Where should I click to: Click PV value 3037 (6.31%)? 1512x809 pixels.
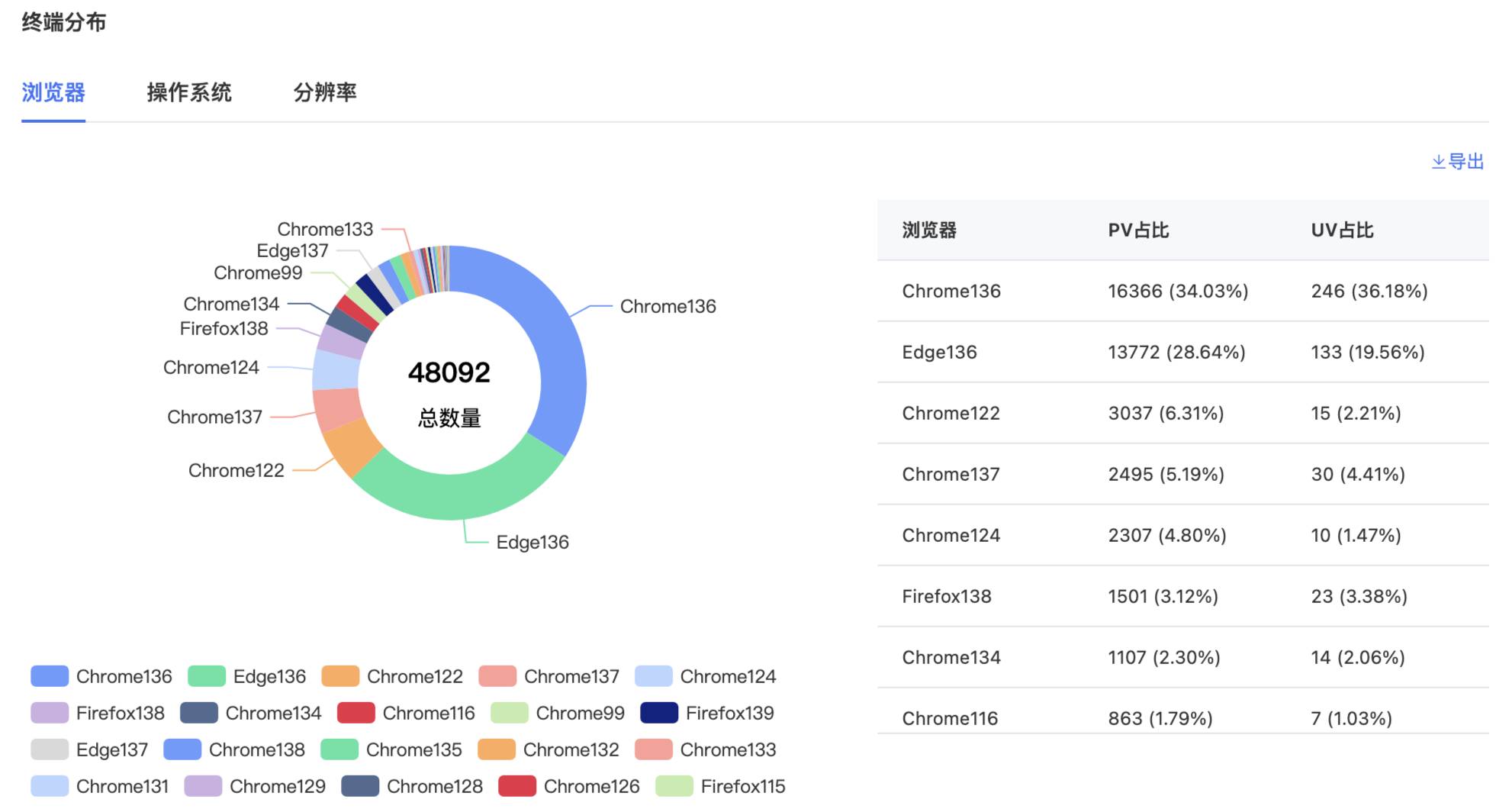pyautogui.click(x=1166, y=413)
